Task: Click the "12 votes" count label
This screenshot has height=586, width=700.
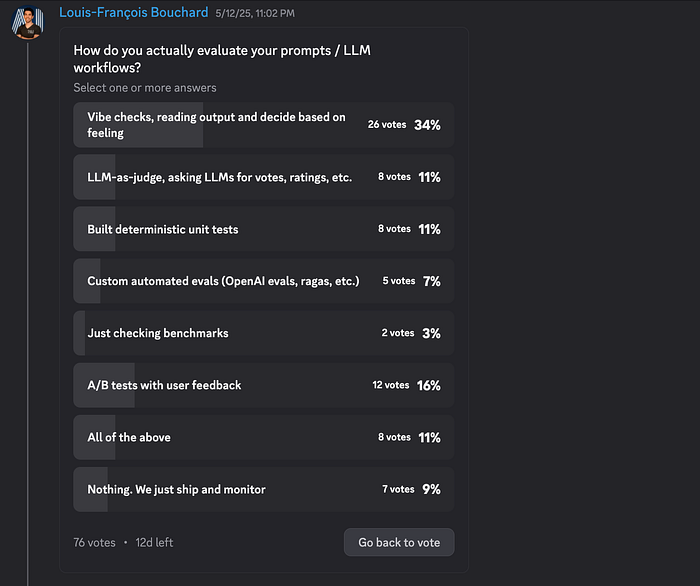Action: click(391, 385)
